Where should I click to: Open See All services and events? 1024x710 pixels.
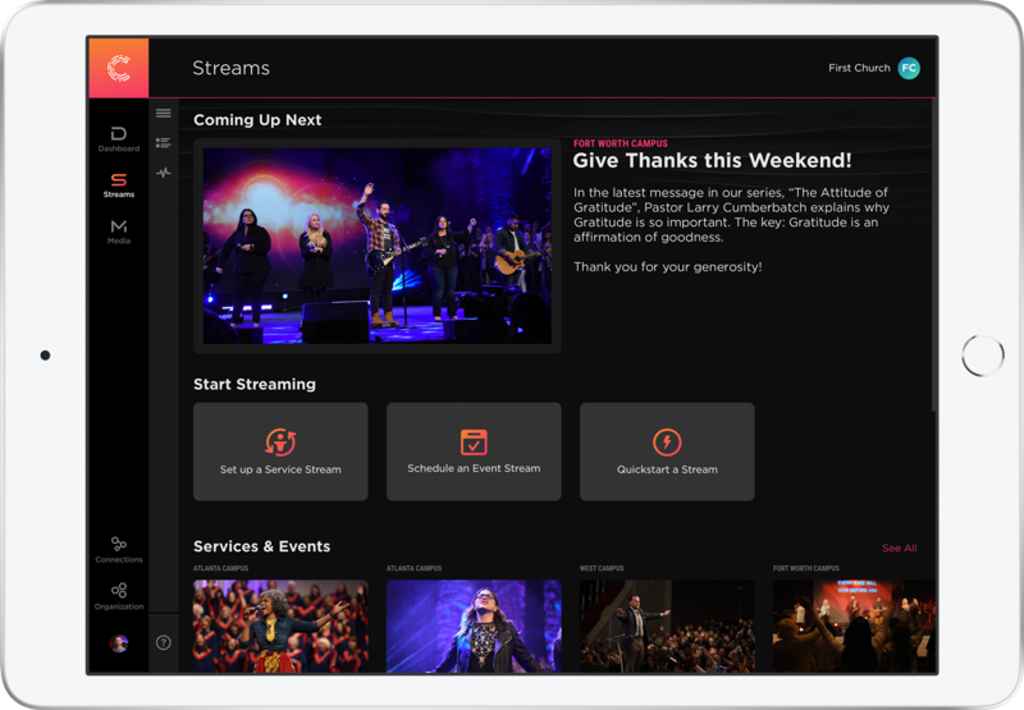pyautogui.click(x=899, y=548)
